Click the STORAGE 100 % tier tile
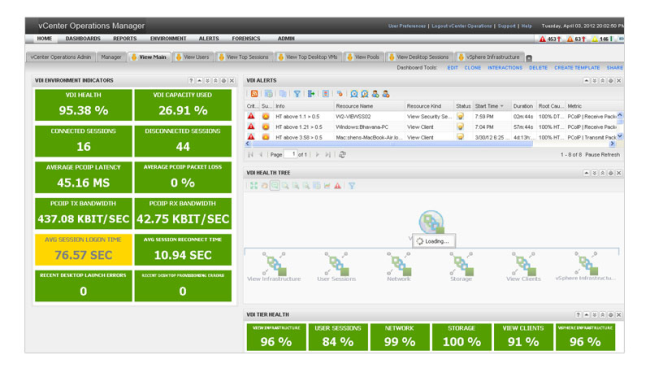This screenshot has height=371, width=650. point(461,337)
